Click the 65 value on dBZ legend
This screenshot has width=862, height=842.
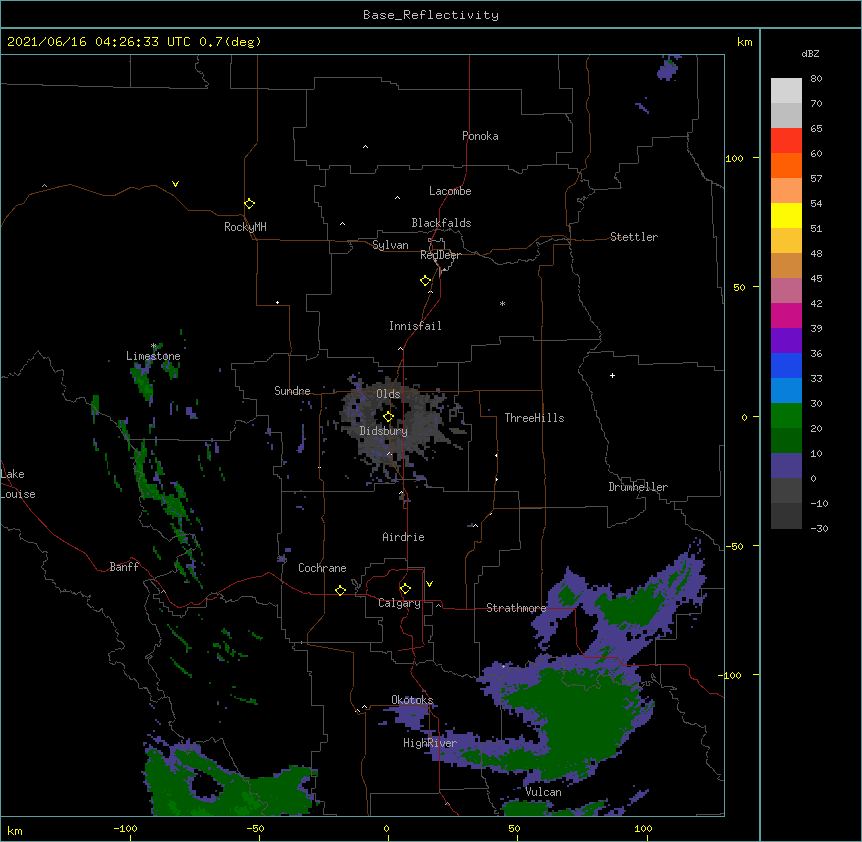816,129
